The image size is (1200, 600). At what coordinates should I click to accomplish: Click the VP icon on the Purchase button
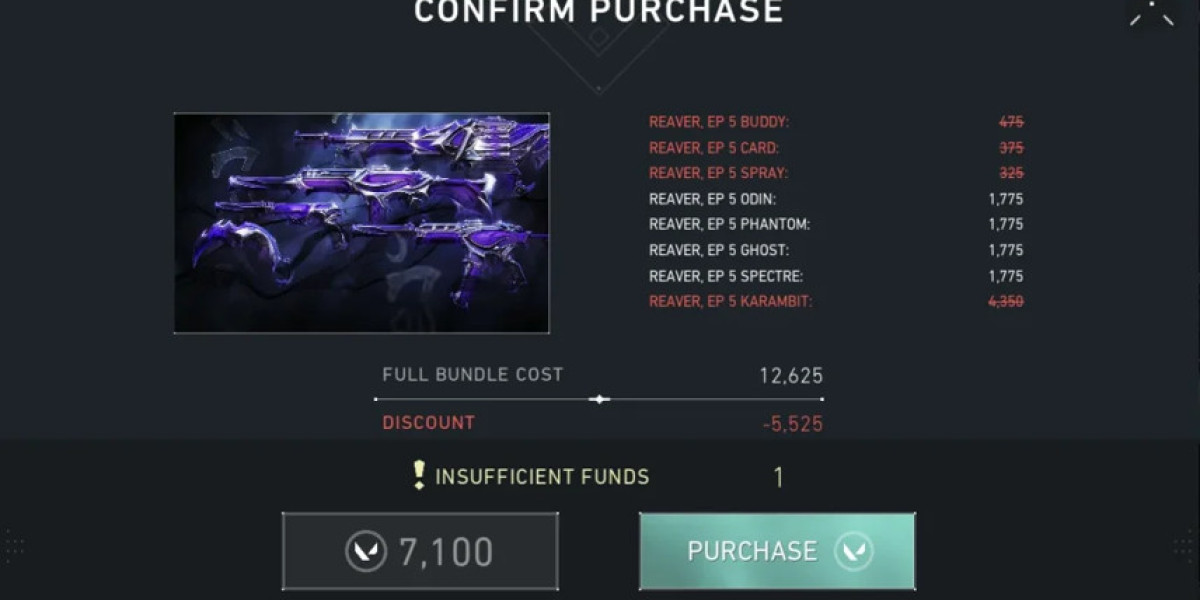point(853,551)
